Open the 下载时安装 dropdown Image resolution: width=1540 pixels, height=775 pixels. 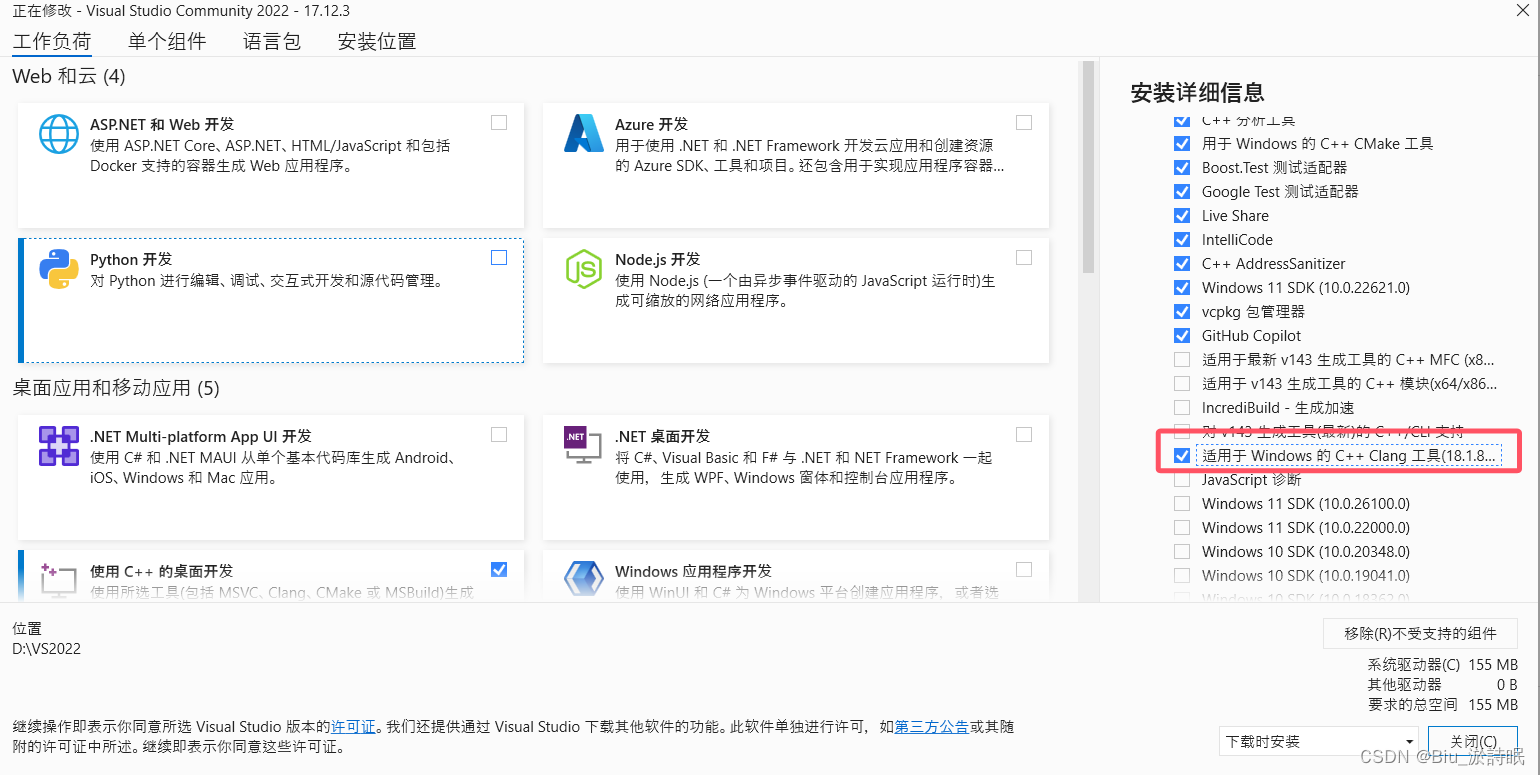tap(1319, 742)
